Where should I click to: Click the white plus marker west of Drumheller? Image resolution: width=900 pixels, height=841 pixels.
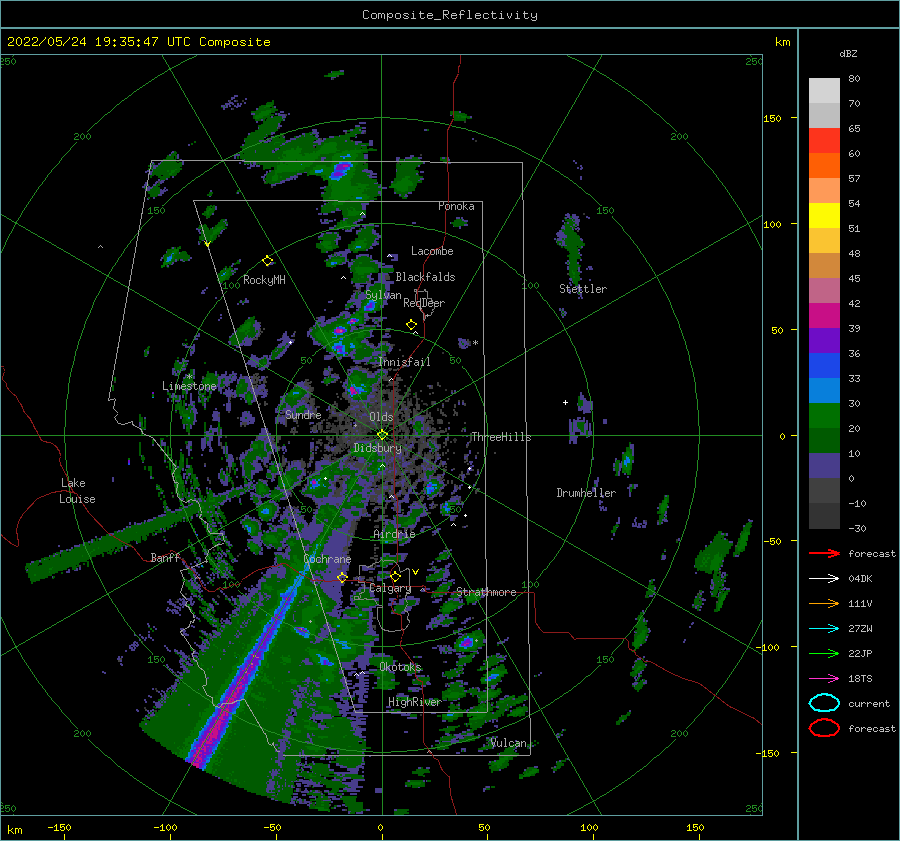tap(565, 402)
